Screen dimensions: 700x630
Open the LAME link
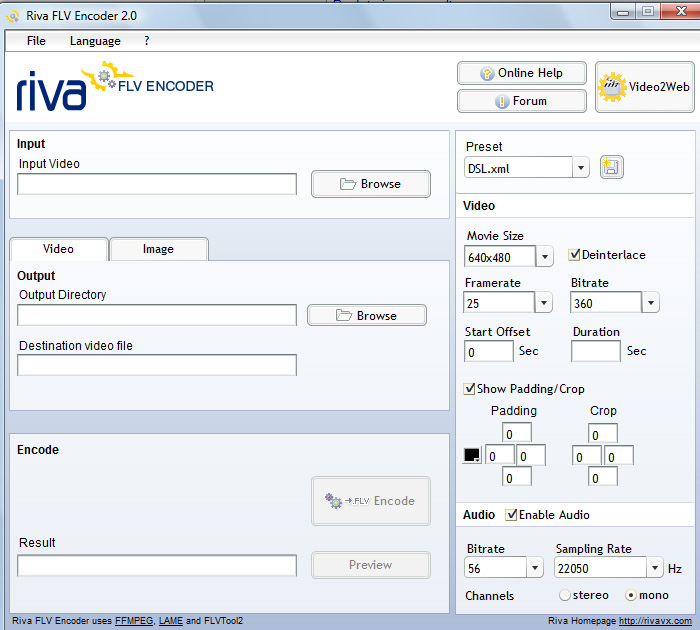tap(171, 621)
